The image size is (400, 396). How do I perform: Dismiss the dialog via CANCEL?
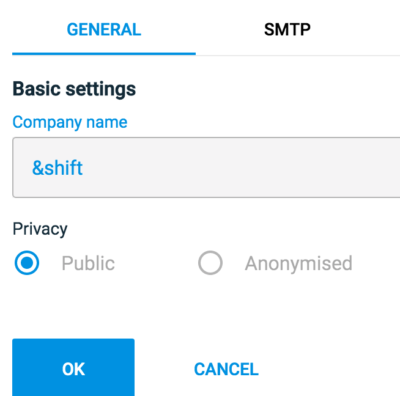click(226, 369)
